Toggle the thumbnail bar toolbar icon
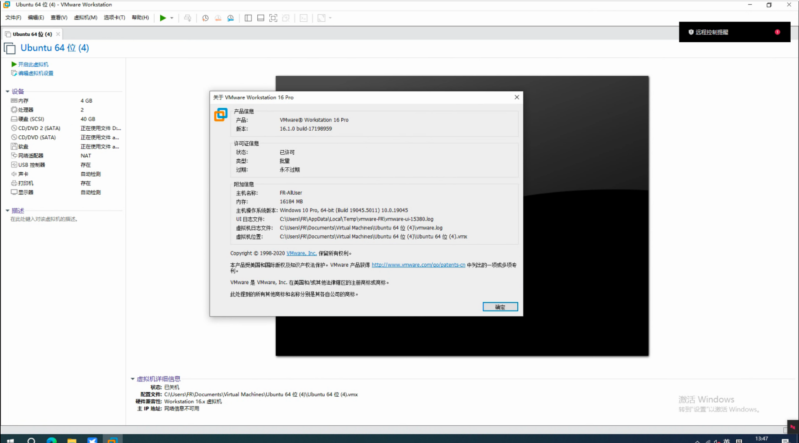The height and width of the screenshot is (443, 799). coord(260,18)
